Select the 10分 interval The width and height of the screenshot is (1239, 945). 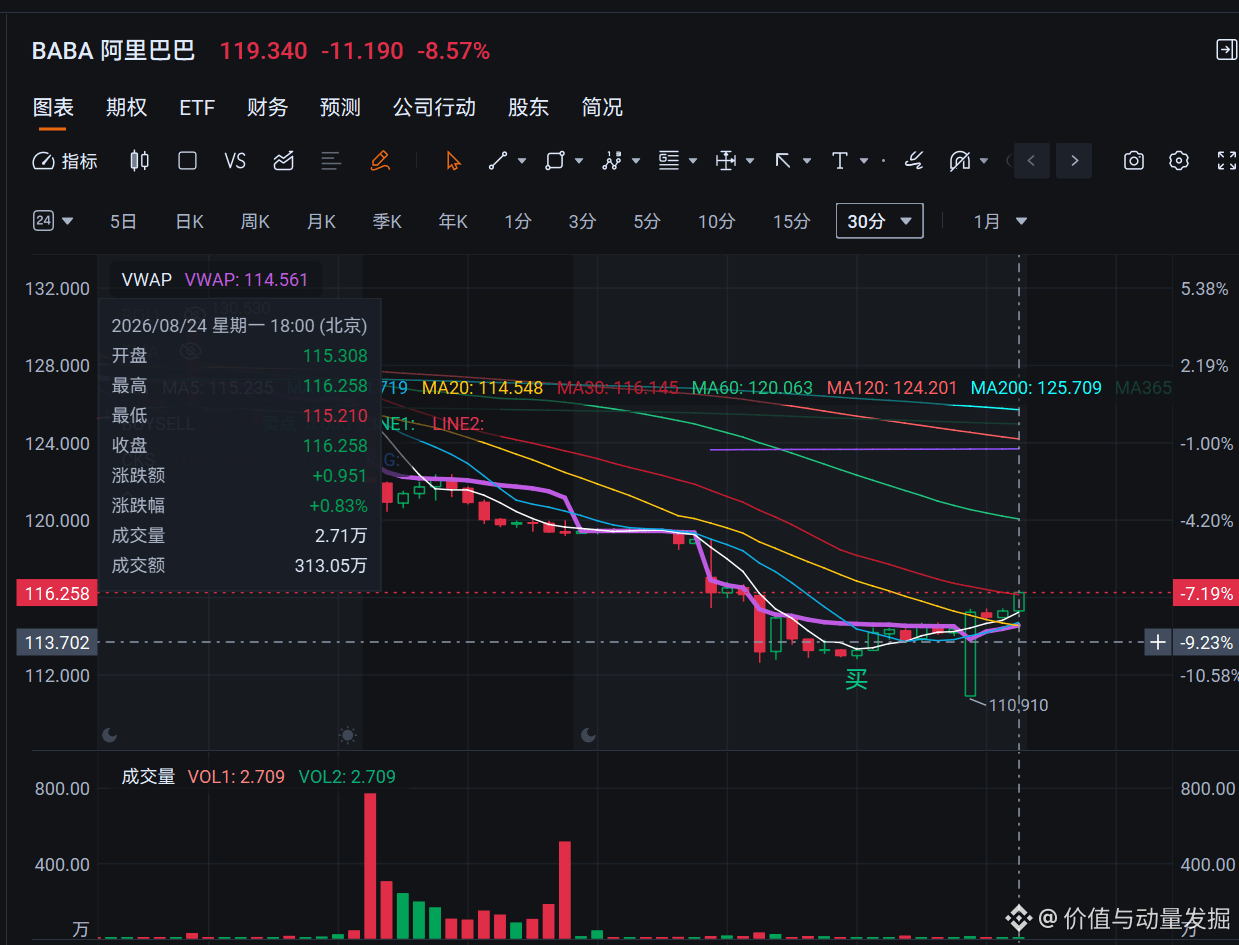click(716, 222)
